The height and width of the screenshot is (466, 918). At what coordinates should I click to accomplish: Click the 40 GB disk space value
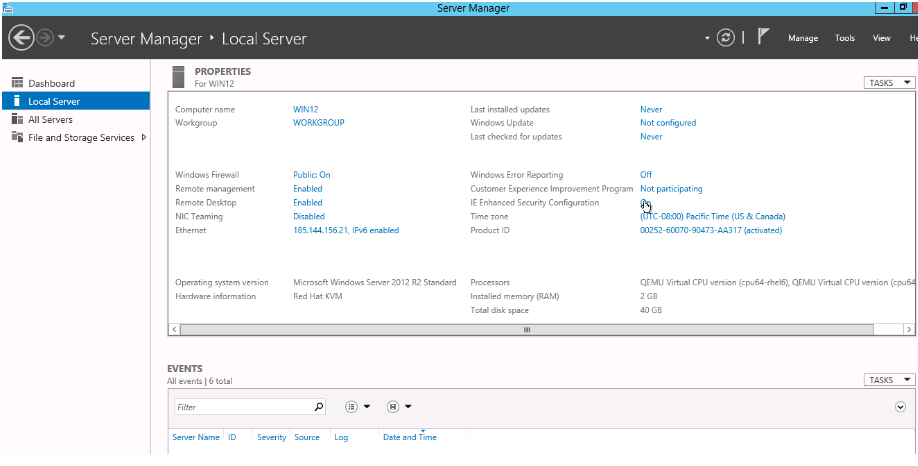click(651, 310)
